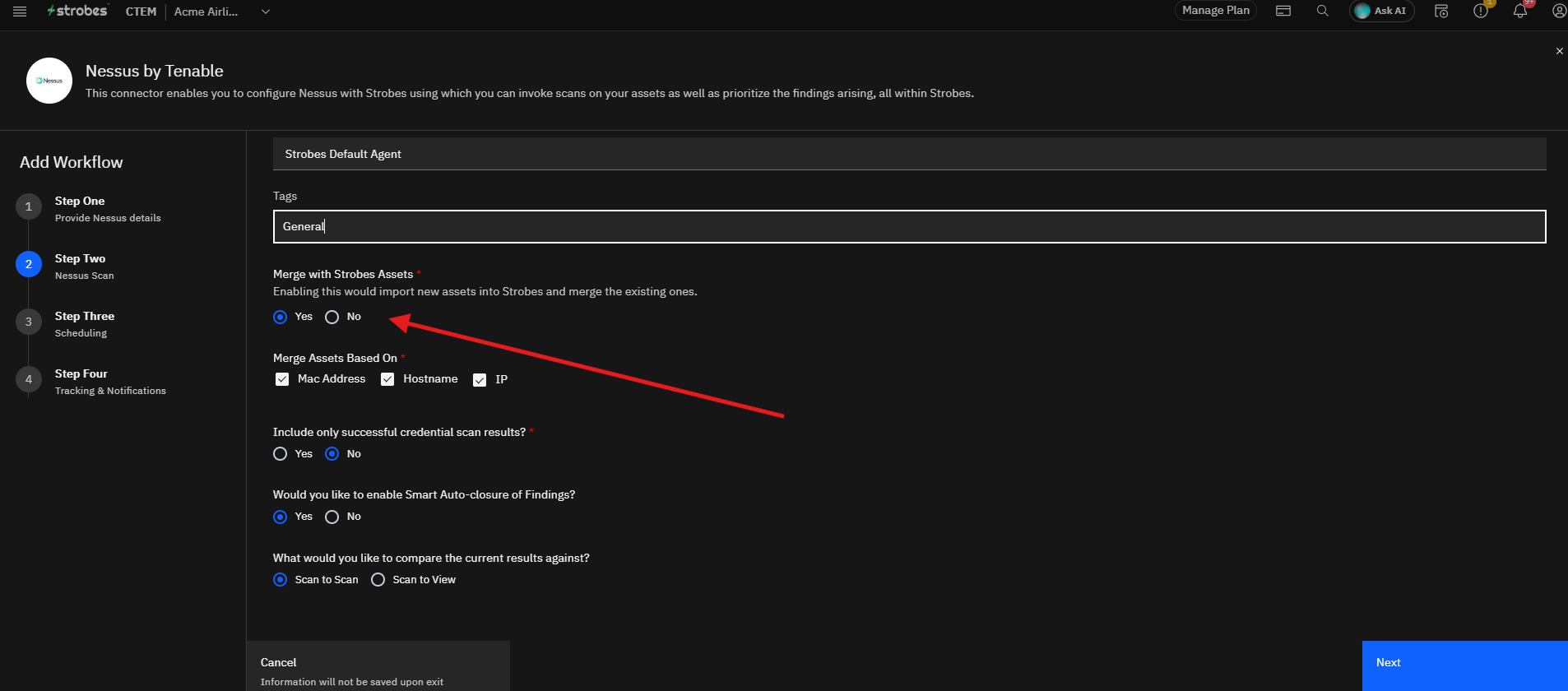The image size is (1568, 691).
Task: Toggle the Mac Address checkbox
Action: click(x=282, y=379)
